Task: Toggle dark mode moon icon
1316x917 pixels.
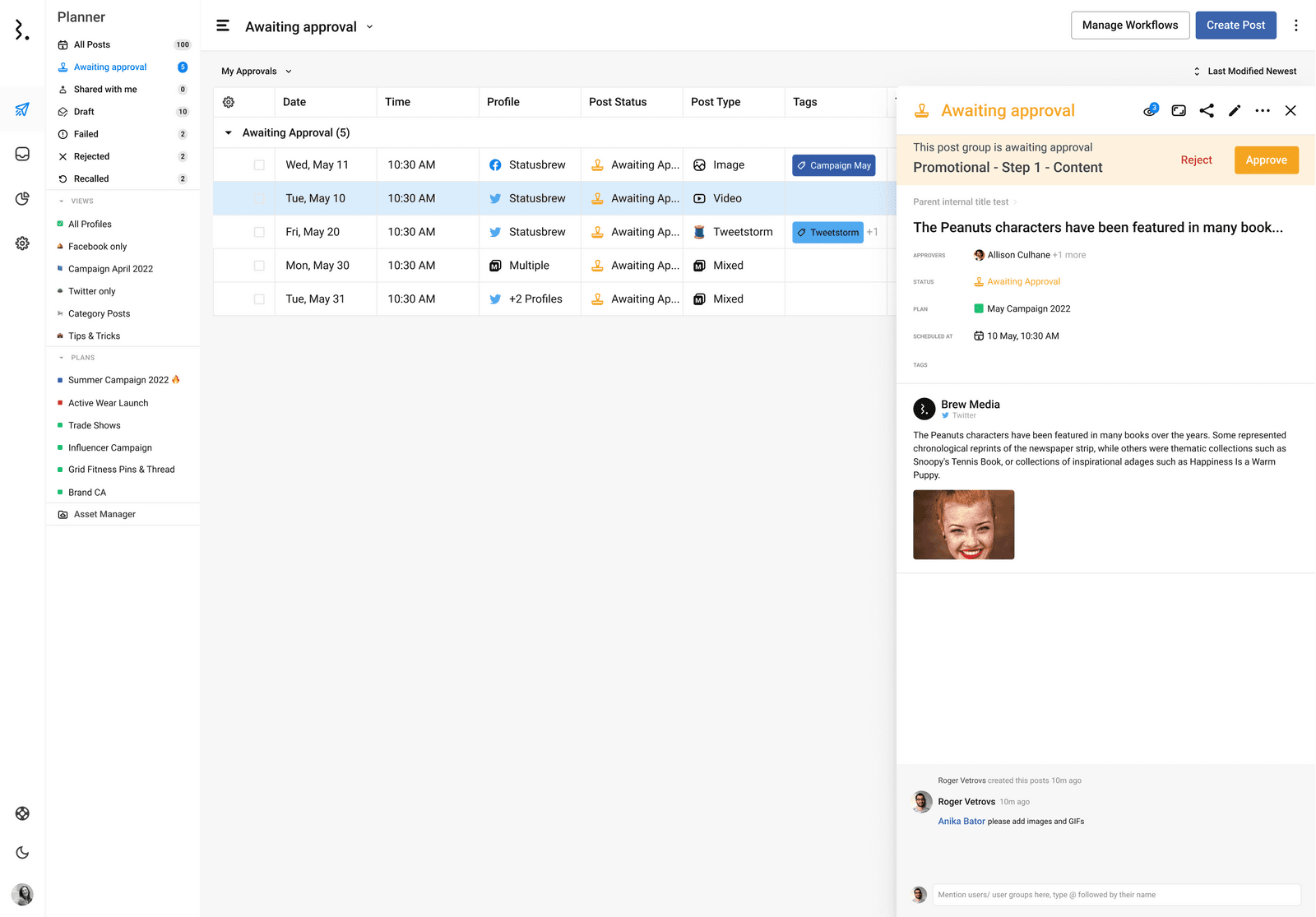Action: pyautogui.click(x=22, y=853)
